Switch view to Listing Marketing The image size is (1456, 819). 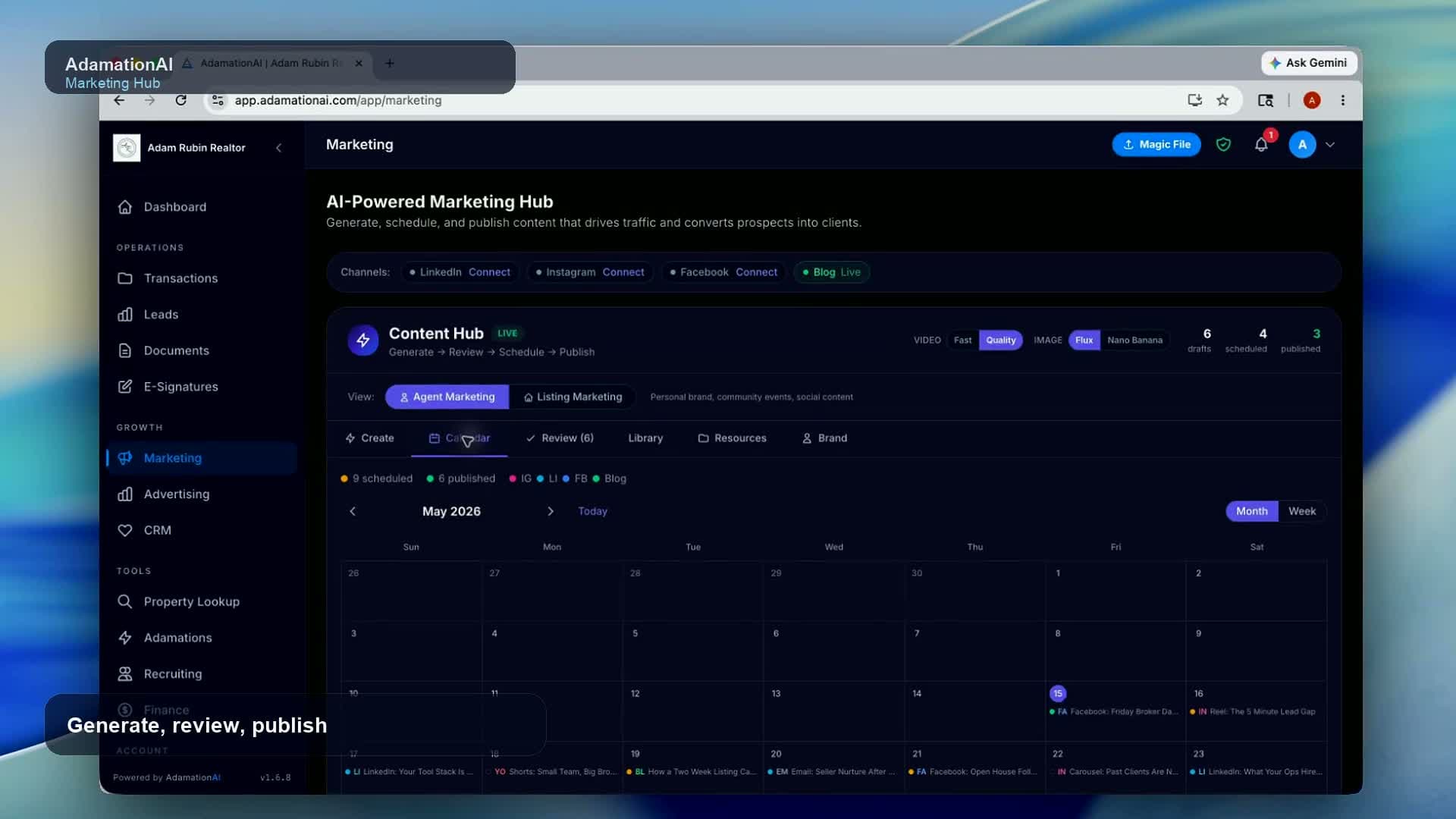click(x=572, y=397)
